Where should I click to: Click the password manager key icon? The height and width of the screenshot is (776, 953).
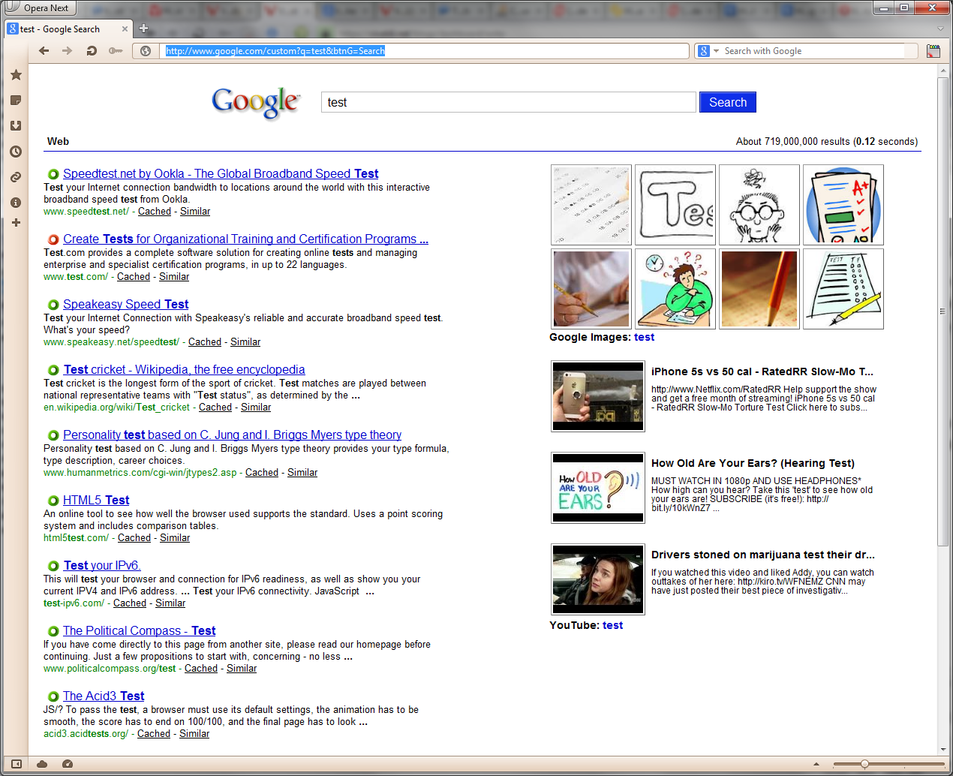[x=115, y=51]
